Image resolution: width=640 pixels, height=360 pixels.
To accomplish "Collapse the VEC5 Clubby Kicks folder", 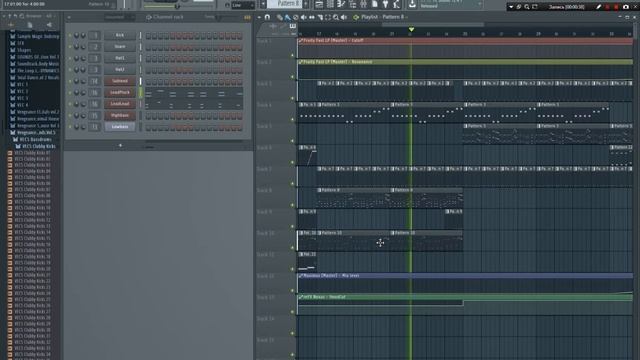I will coord(38,146).
